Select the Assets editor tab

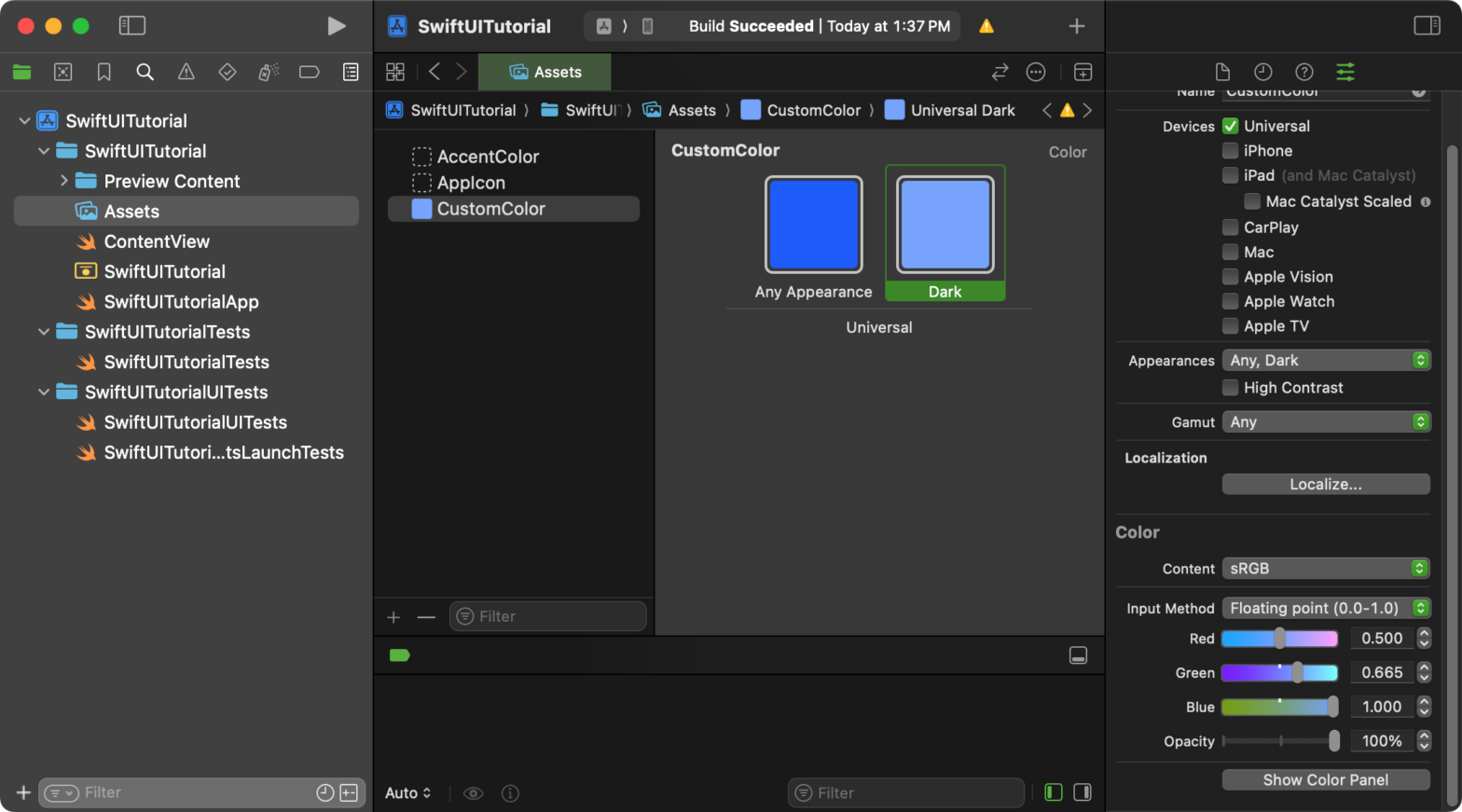(545, 72)
